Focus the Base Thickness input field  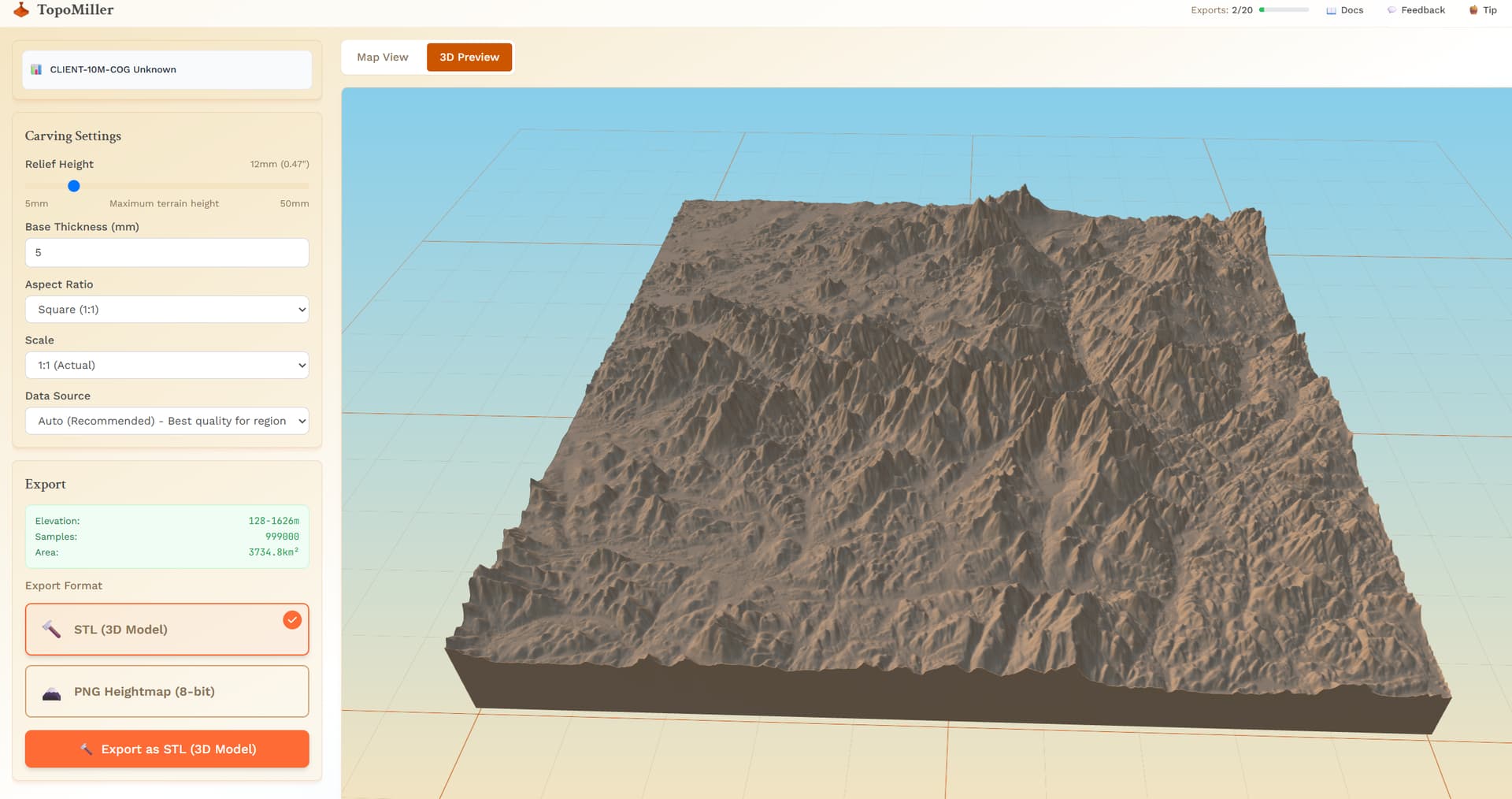167,253
